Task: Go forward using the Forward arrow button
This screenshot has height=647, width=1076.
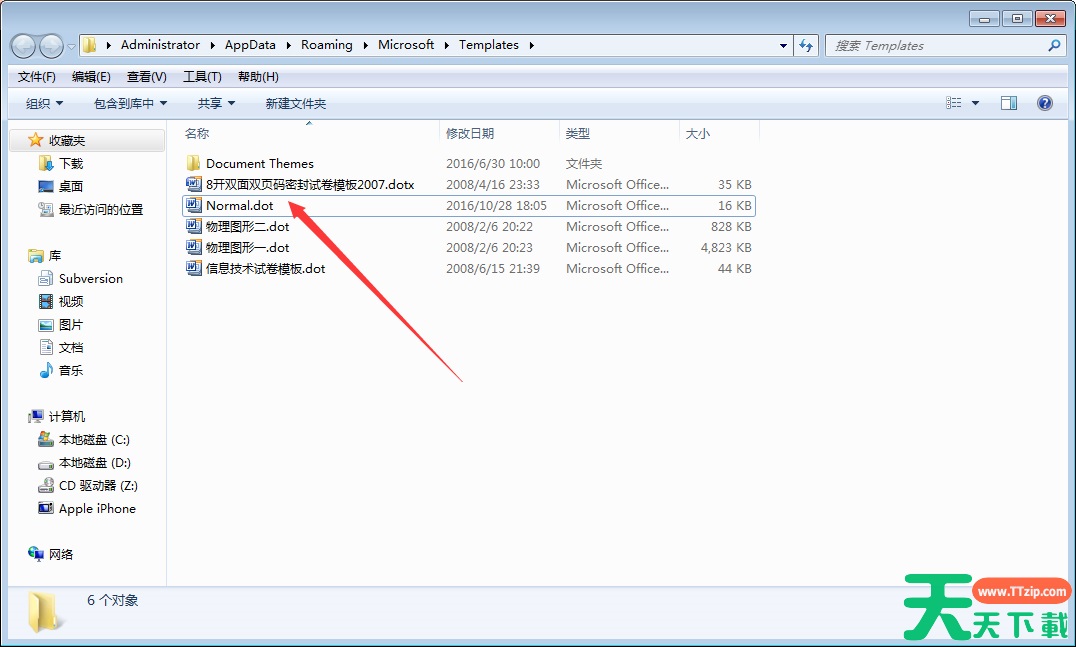Action: pyautogui.click(x=51, y=46)
